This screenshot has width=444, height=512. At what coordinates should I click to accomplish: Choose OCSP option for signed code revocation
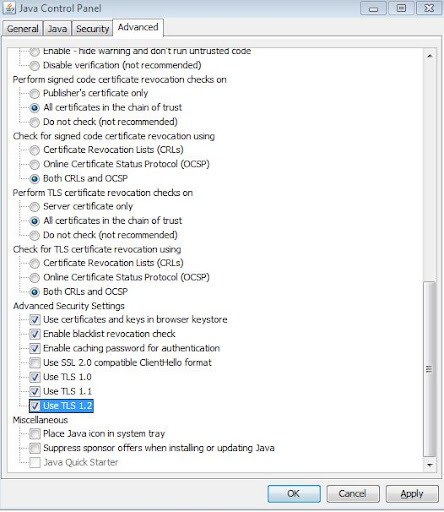pos(34,165)
